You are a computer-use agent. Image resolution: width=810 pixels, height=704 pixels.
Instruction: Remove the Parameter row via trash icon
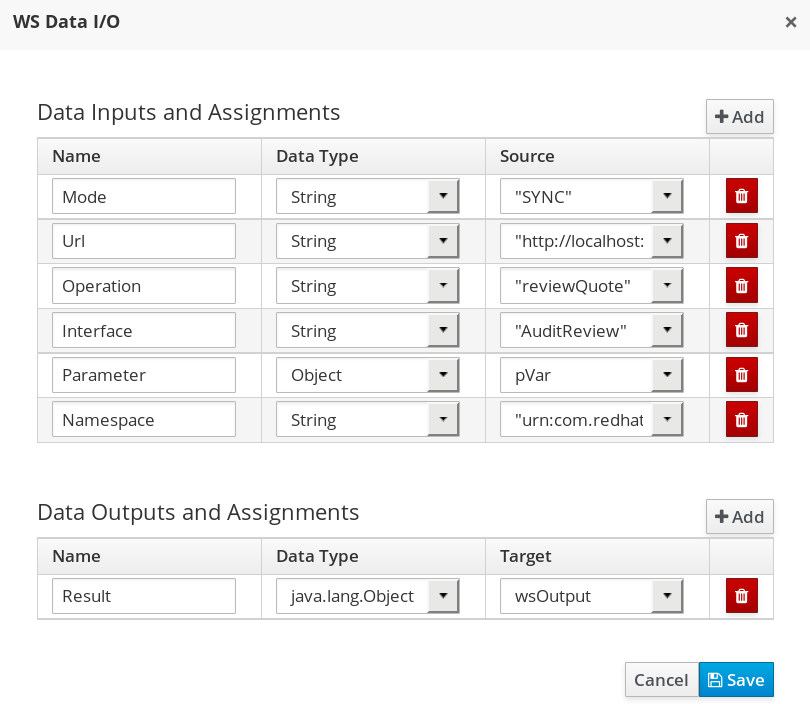(x=741, y=374)
